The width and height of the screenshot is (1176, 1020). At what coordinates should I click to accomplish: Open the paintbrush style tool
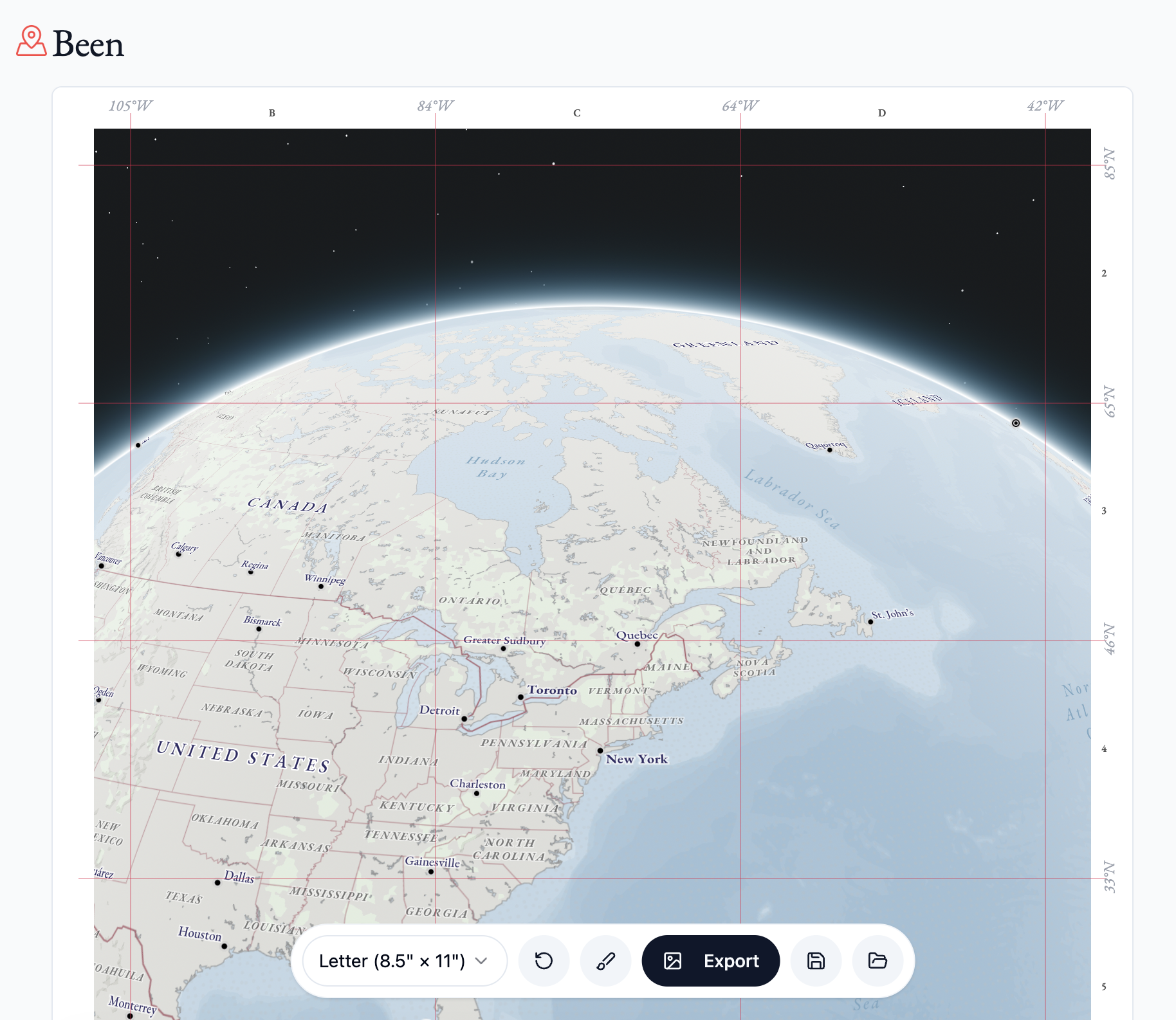(x=605, y=961)
